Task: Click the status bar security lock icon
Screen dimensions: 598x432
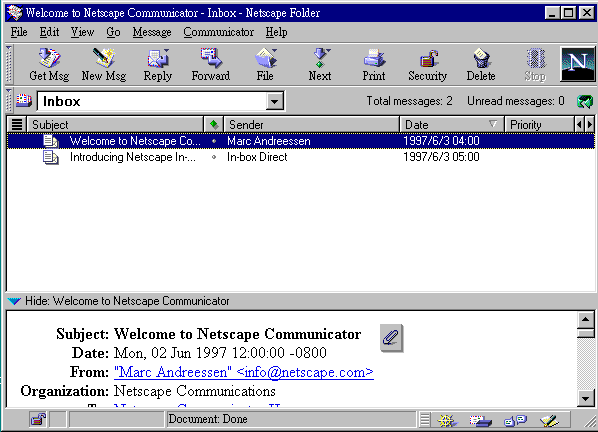Action: point(38,419)
